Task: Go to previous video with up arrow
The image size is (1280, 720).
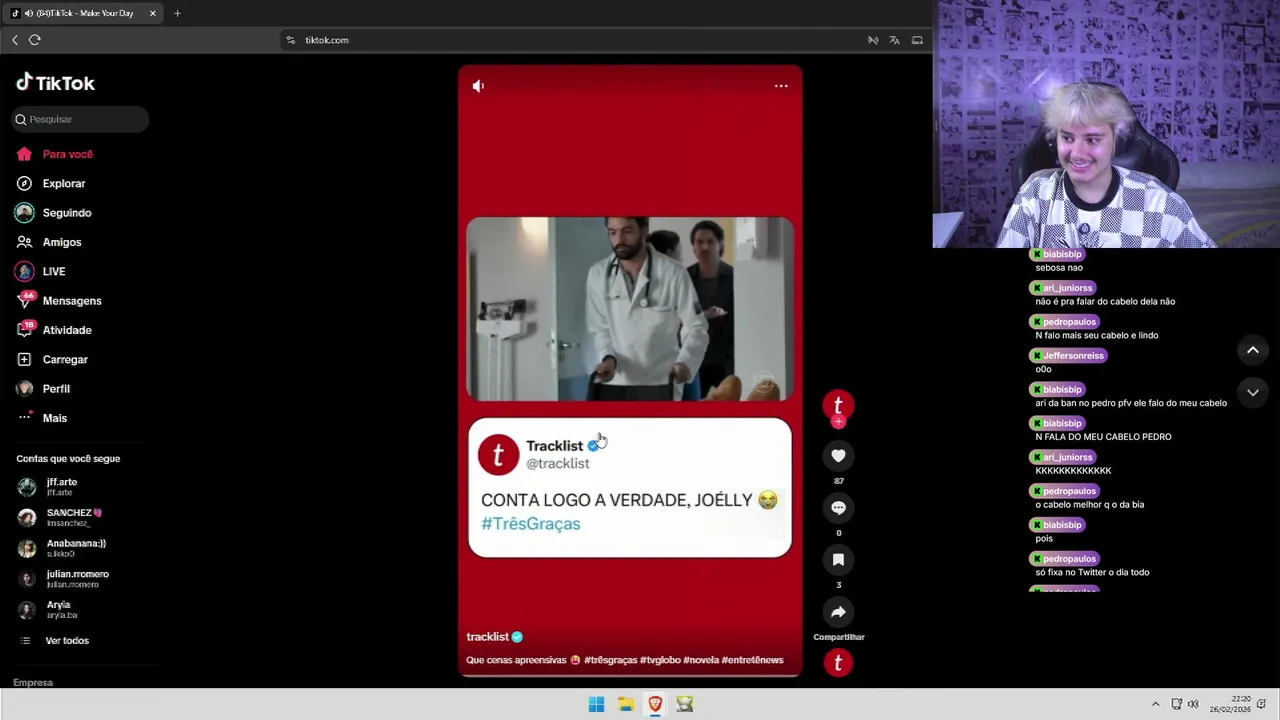Action: pos(1252,350)
